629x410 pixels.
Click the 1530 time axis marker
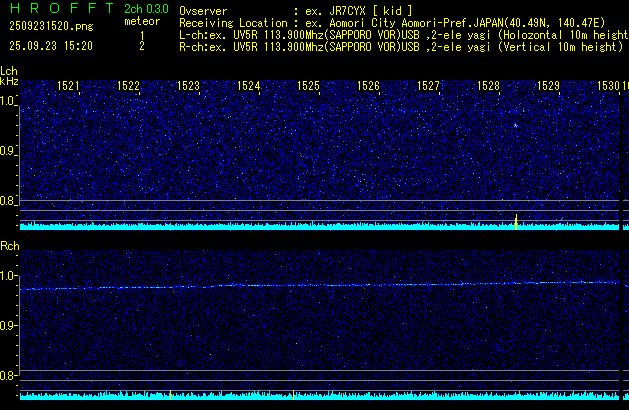tap(610, 87)
